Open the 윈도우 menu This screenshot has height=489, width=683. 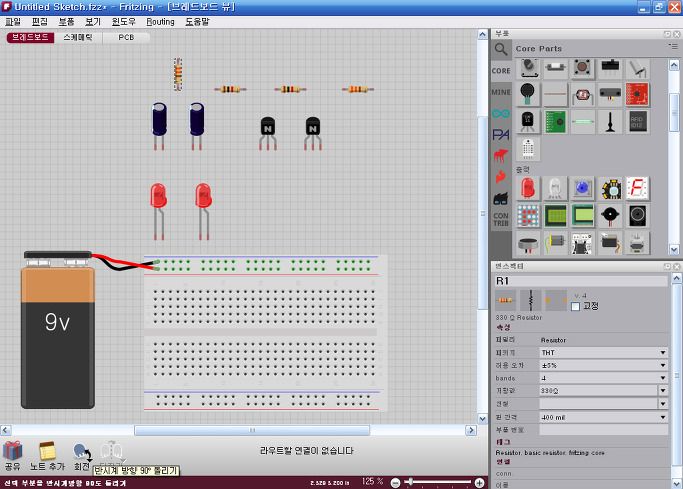coord(124,21)
